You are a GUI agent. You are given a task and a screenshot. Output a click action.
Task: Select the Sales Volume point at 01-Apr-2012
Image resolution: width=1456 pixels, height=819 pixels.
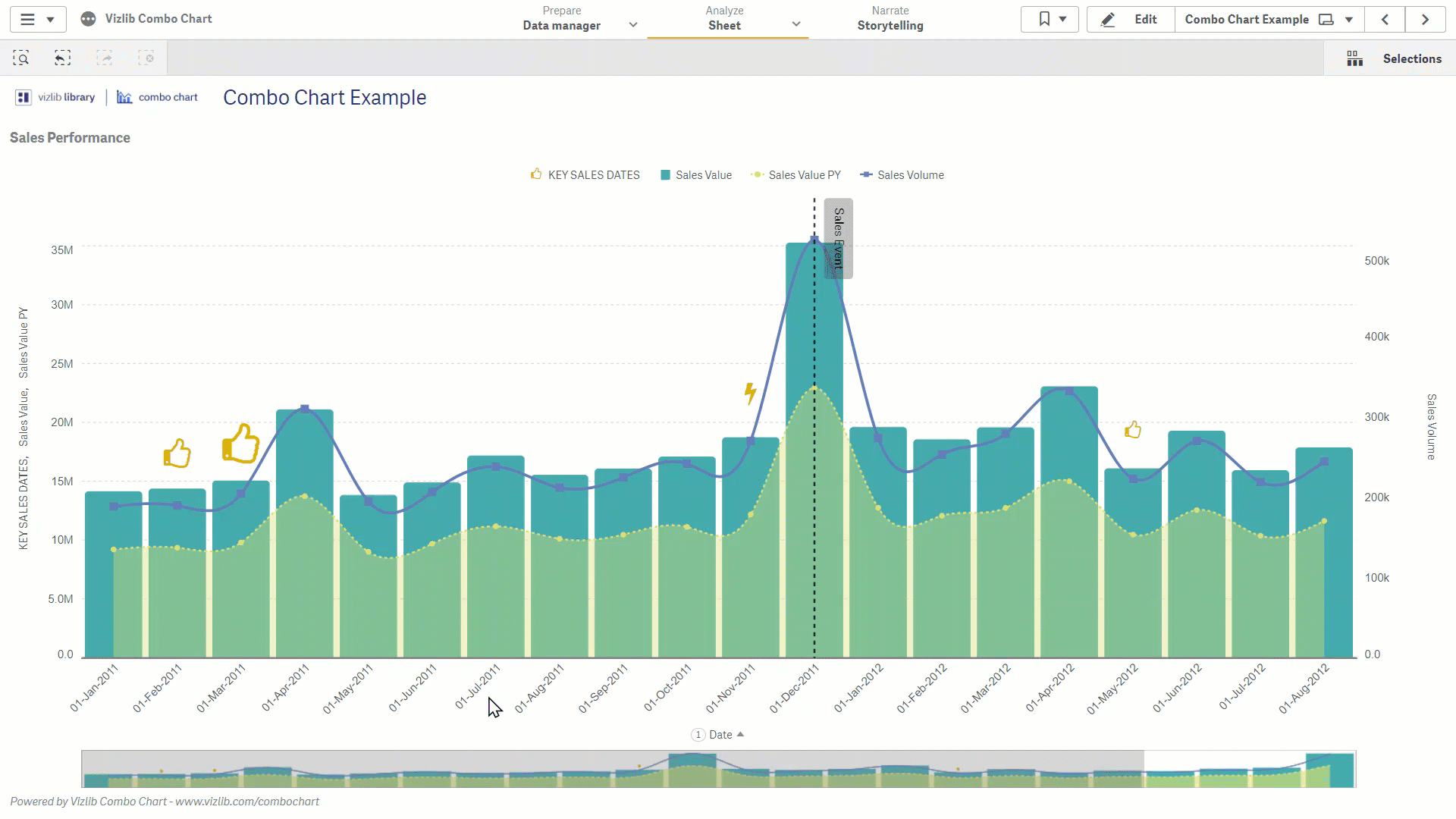(x=1069, y=391)
